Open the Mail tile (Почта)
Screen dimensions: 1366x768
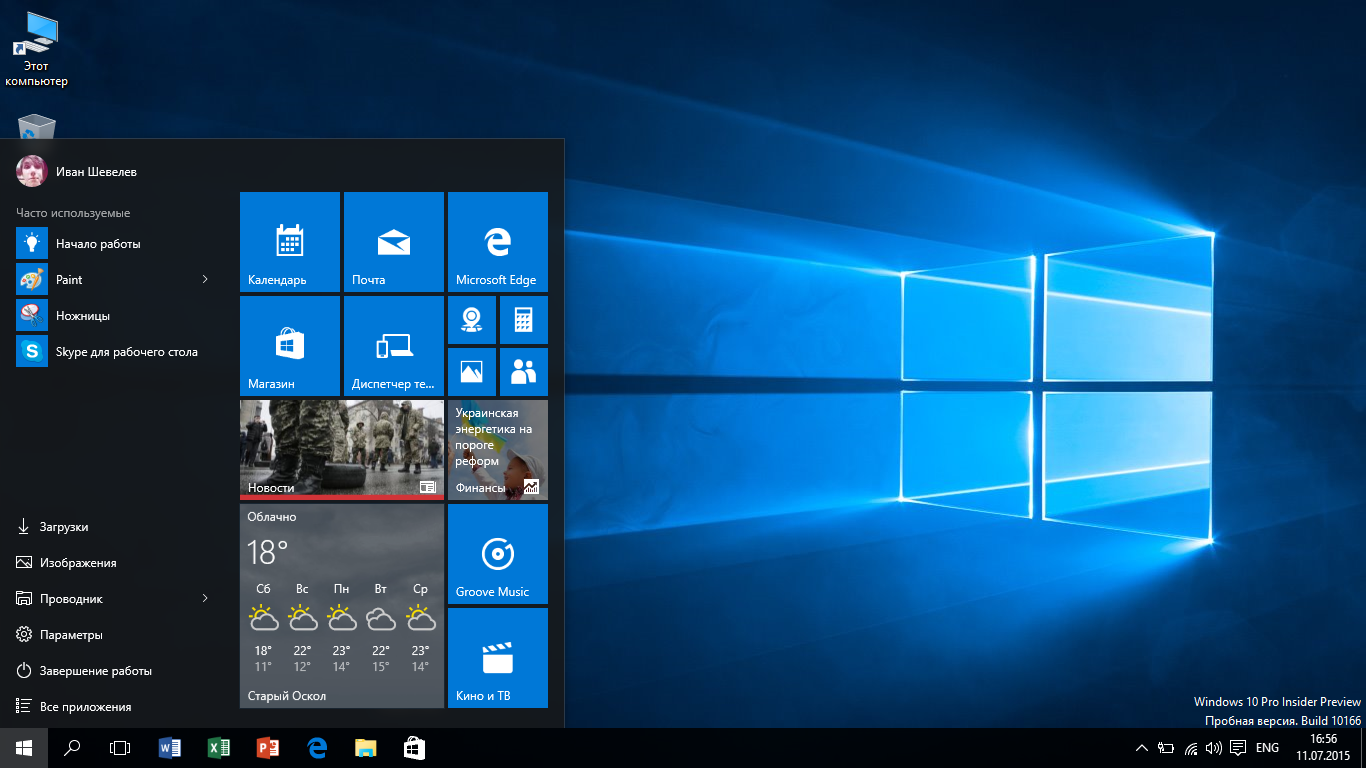click(x=394, y=242)
